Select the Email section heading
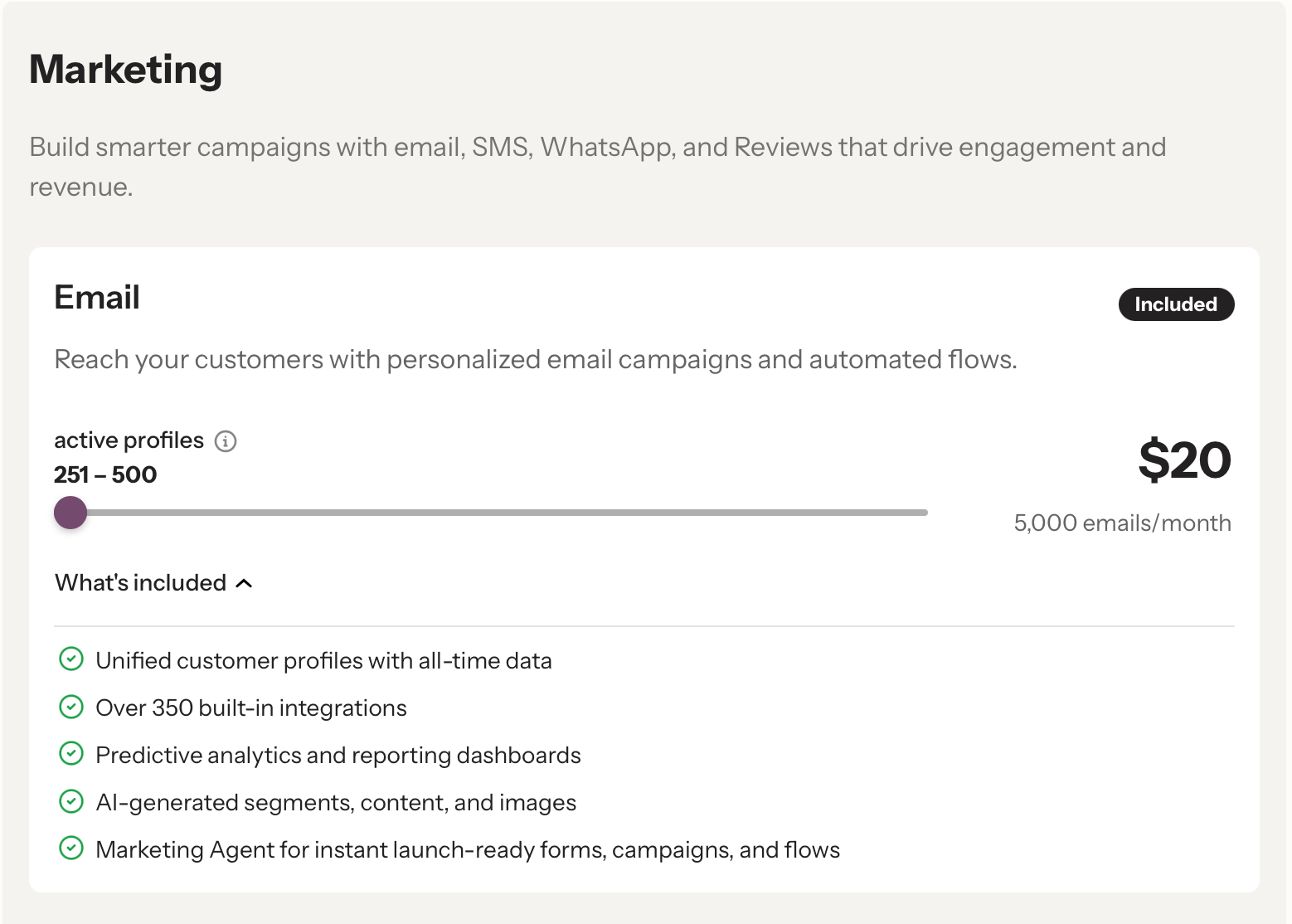 [96, 297]
